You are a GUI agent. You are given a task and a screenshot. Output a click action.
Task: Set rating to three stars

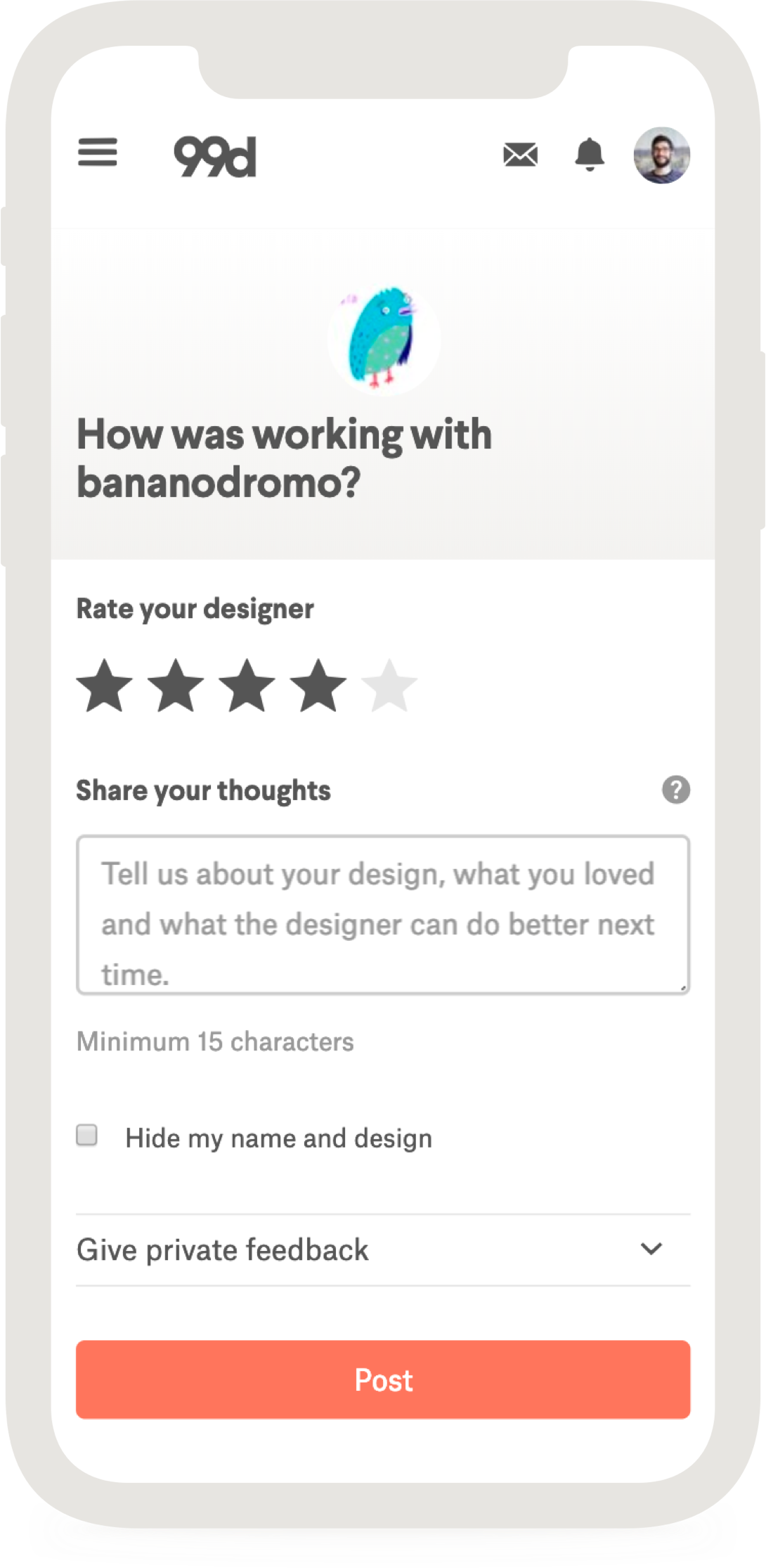point(247,686)
